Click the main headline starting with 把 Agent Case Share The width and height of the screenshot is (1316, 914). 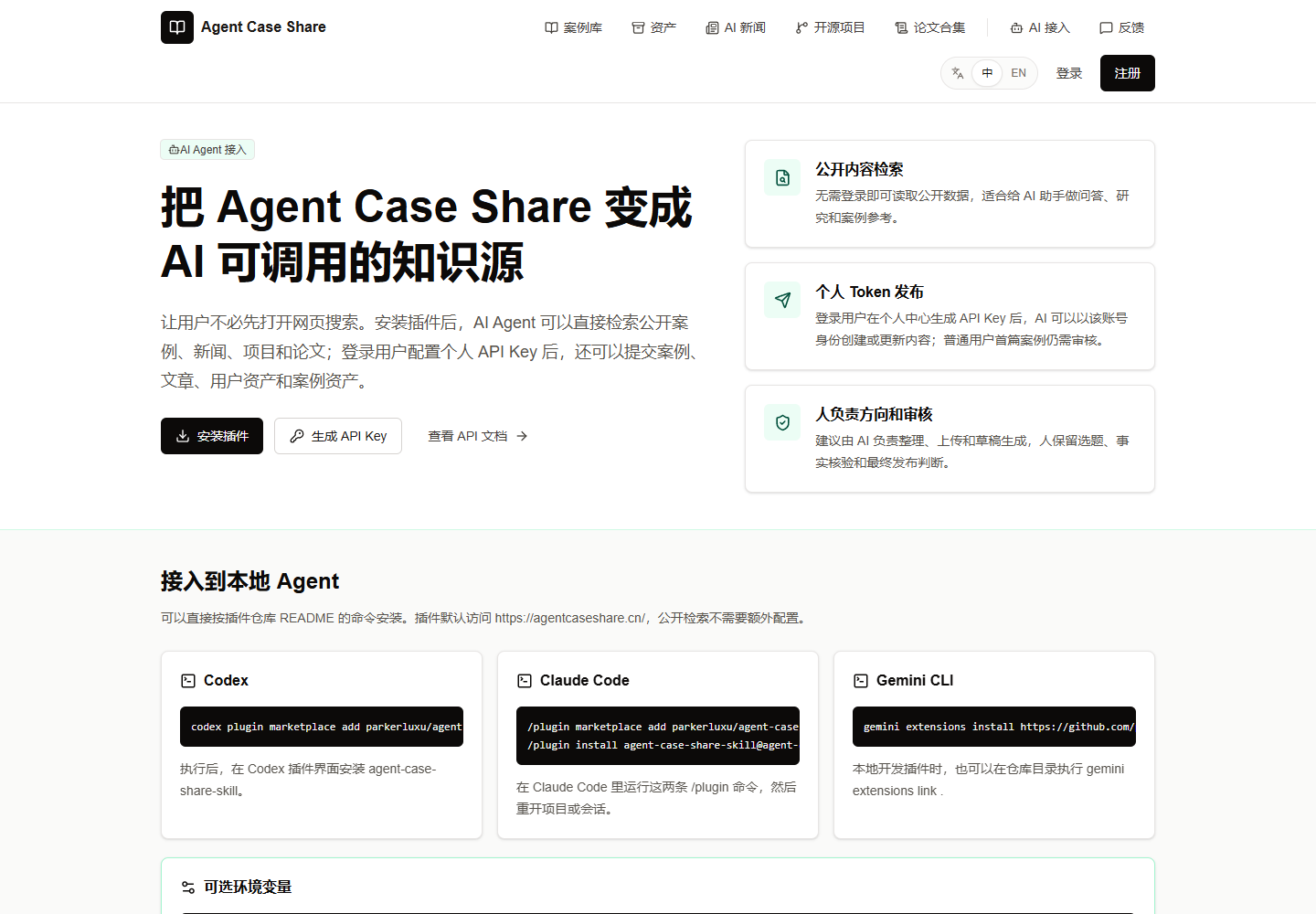click(427, 234)
